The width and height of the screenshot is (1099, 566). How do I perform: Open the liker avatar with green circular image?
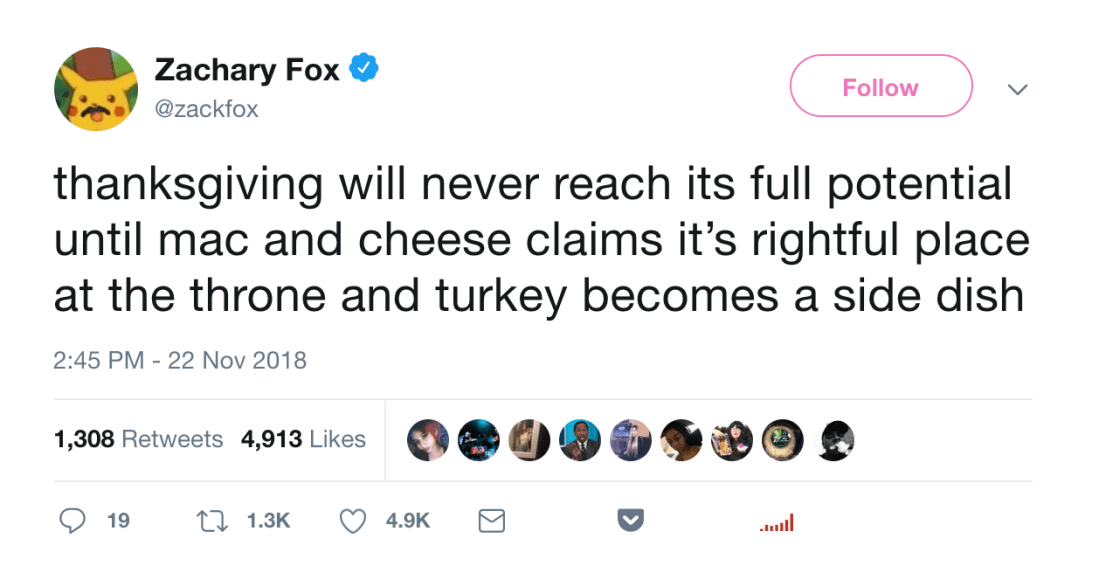(782, 439)
